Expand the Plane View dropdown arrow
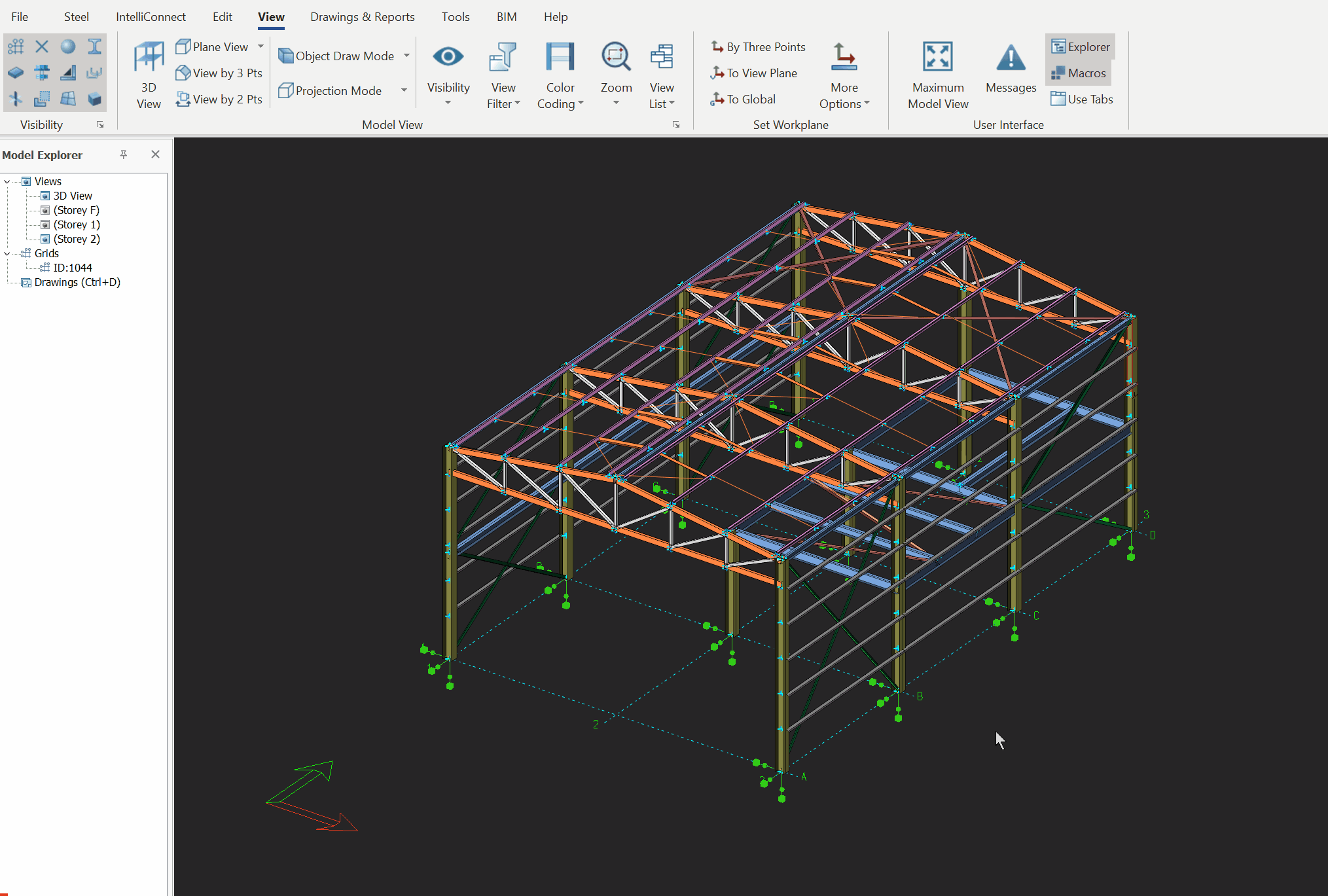Image resolution: width=1328 pixels, height=896 pixels. click(260, 46)
